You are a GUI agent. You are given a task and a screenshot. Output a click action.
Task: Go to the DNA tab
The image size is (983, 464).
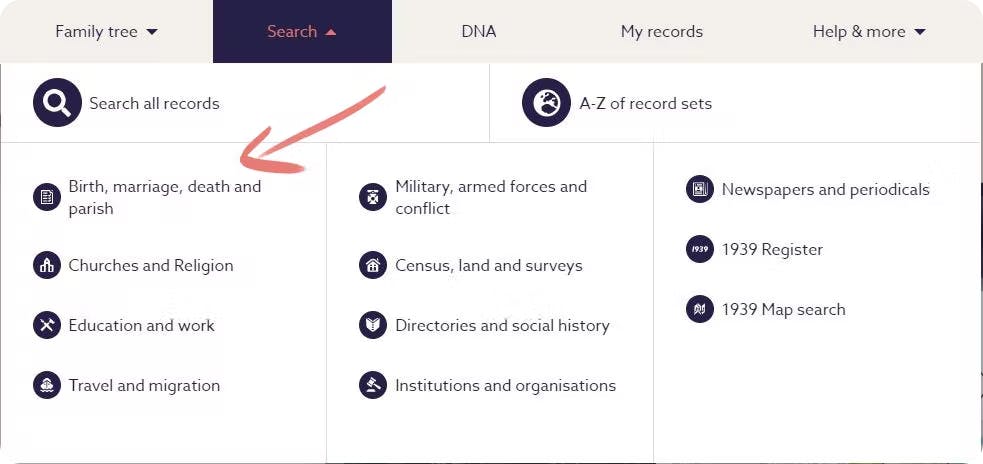coord(479,32)
